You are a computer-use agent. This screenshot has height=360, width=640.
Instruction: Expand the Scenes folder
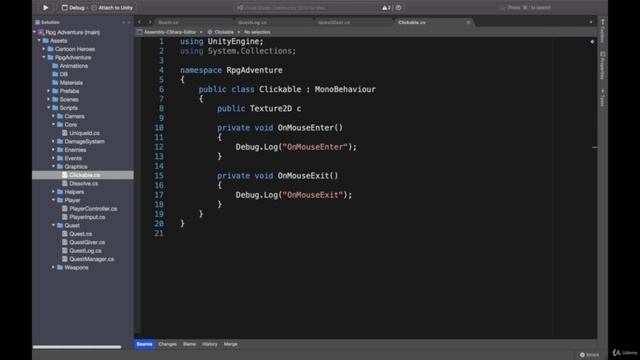[x=49, y=99]
